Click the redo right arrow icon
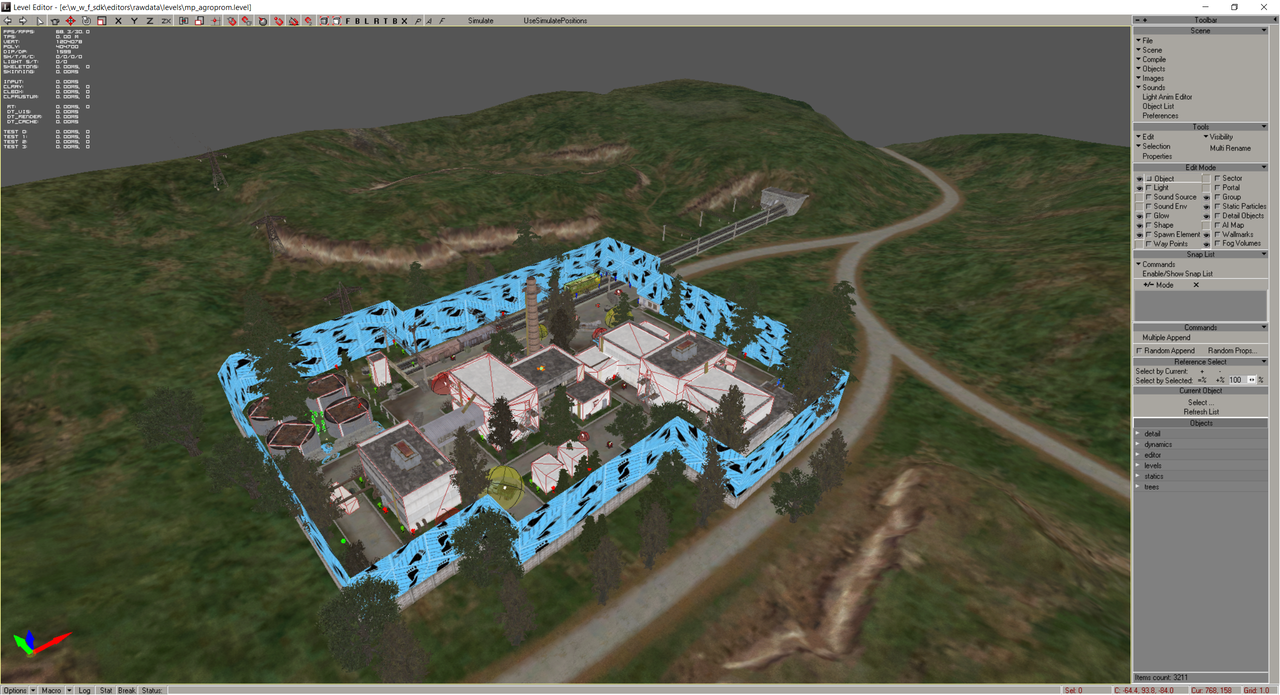This screenshot has width=1280, height=695. click(23, 20)
